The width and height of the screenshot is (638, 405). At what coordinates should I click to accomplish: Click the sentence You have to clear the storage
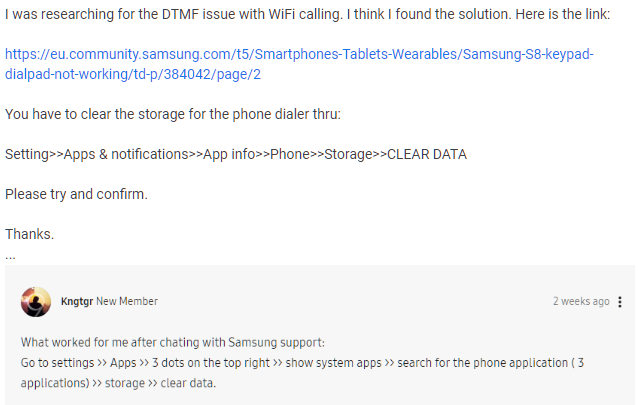point(173,114)
